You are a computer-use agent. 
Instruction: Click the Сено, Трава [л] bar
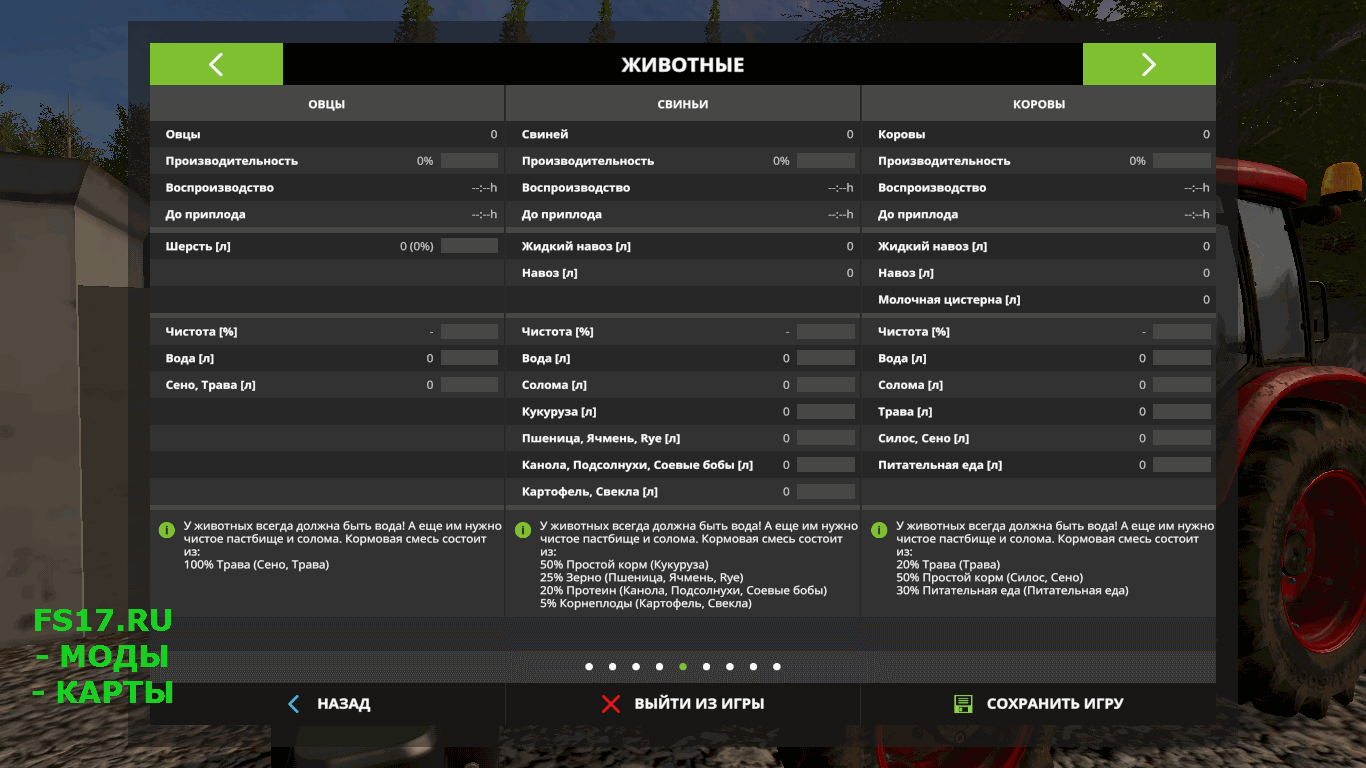469,385
